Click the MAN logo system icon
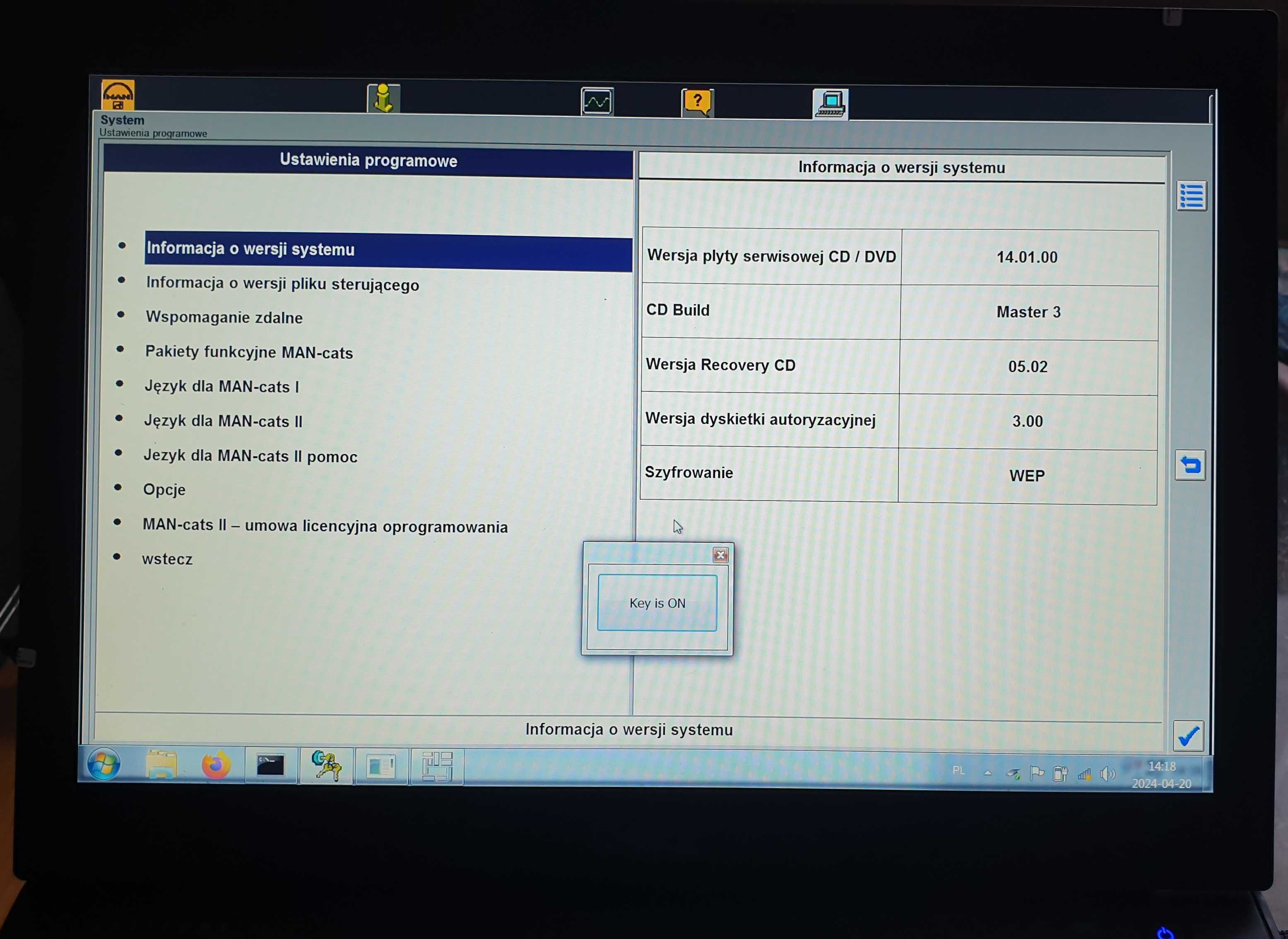 pyautogui.click(x=118, y=94)
